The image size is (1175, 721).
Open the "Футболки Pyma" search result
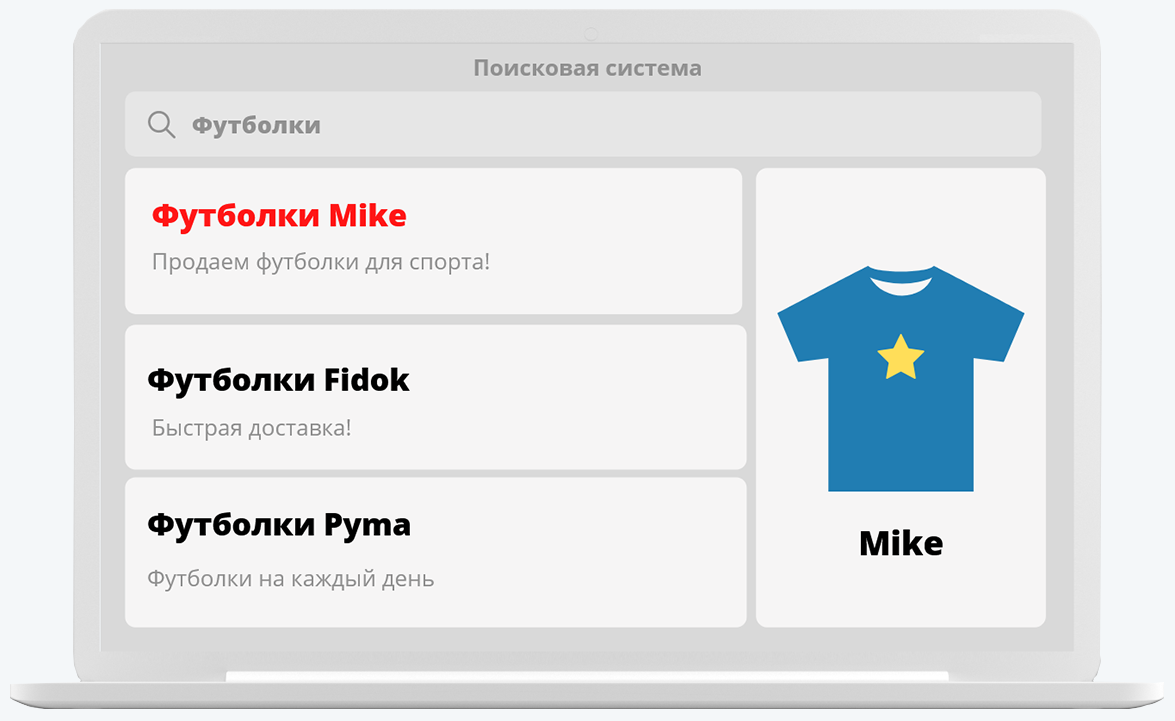pos(435,552)
